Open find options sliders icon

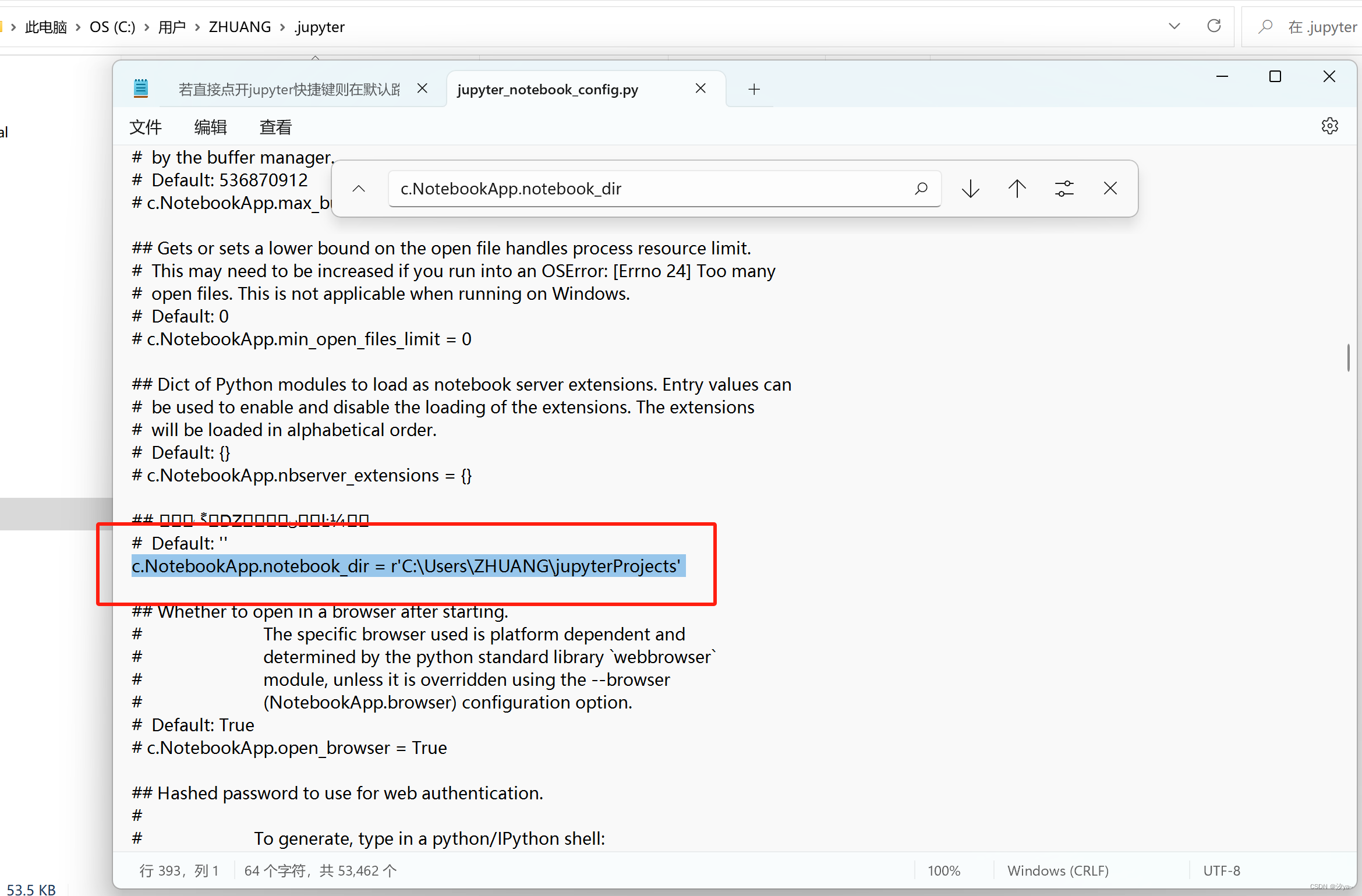click(x=1064, y=189)
